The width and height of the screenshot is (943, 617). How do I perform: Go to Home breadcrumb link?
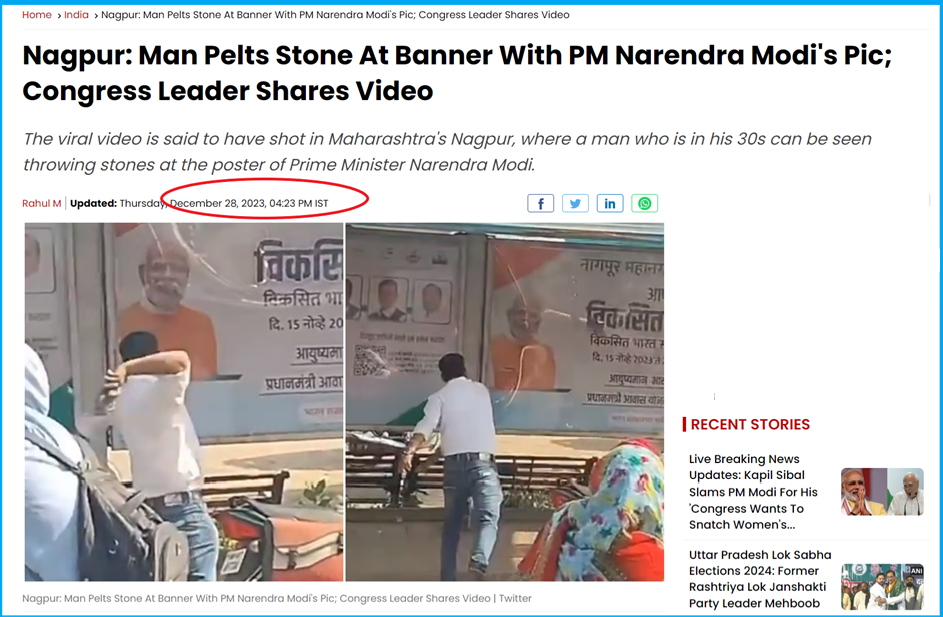point(37,14)
